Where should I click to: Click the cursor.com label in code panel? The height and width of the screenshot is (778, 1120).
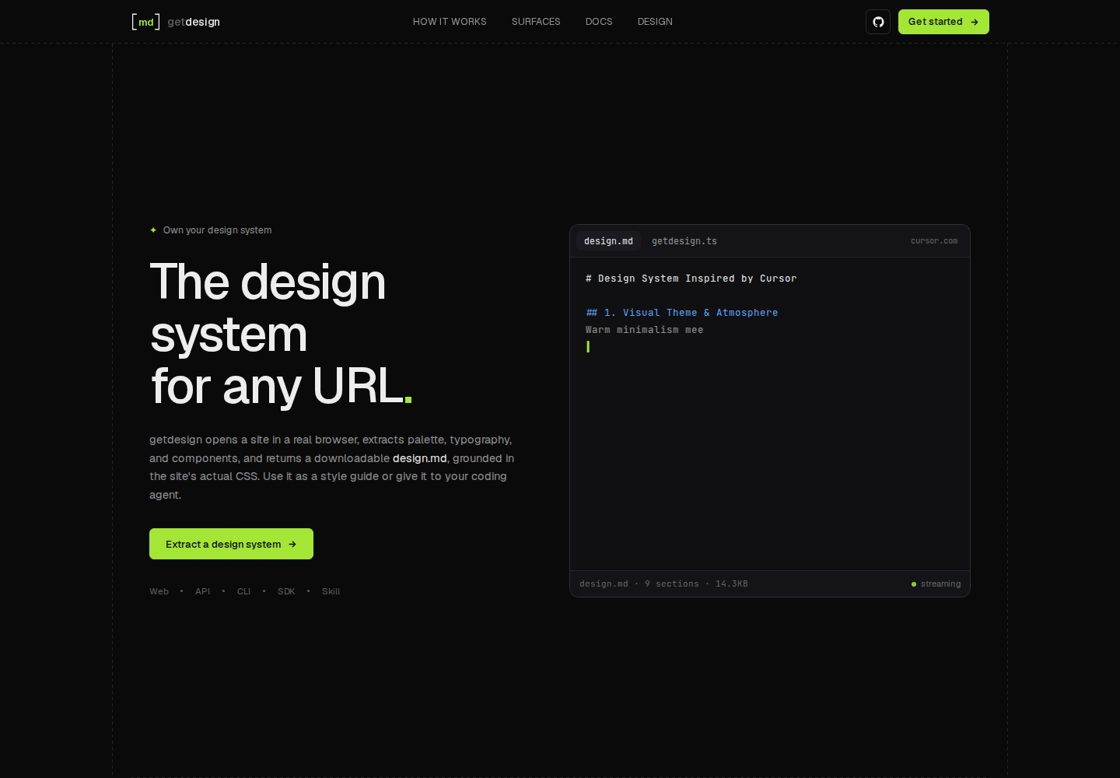click(x=934, y=241)
